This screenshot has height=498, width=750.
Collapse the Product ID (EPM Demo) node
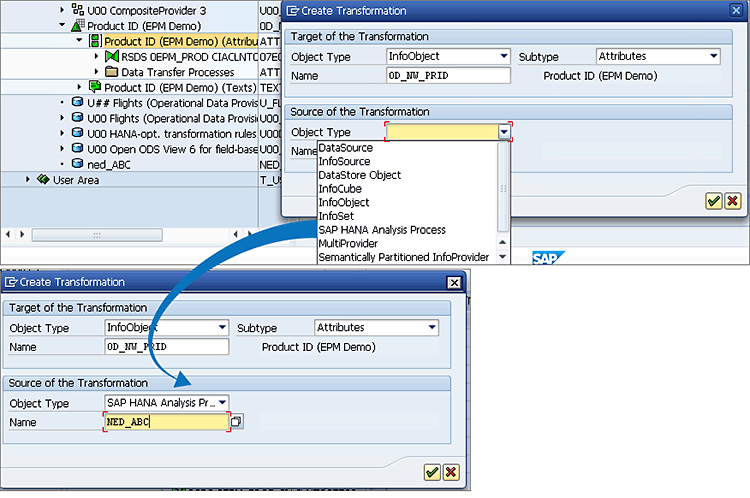click(62, 25)
